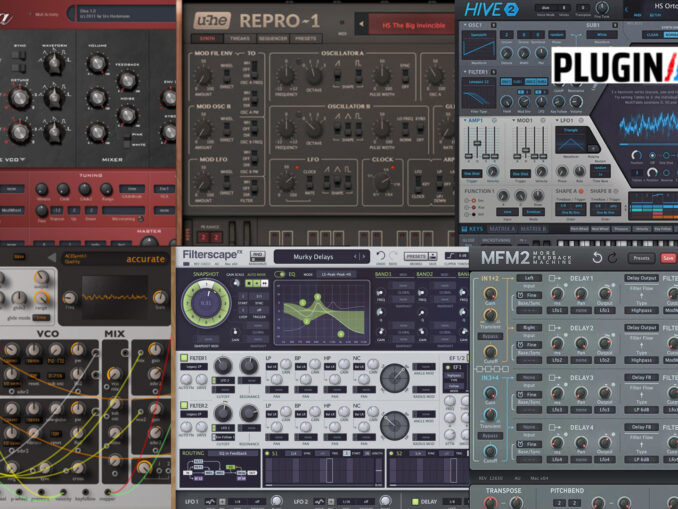Viewport: 678px width, 509px height.
Task: Select the Synth tab in Repro-1
Action: (x=207, y=39)
